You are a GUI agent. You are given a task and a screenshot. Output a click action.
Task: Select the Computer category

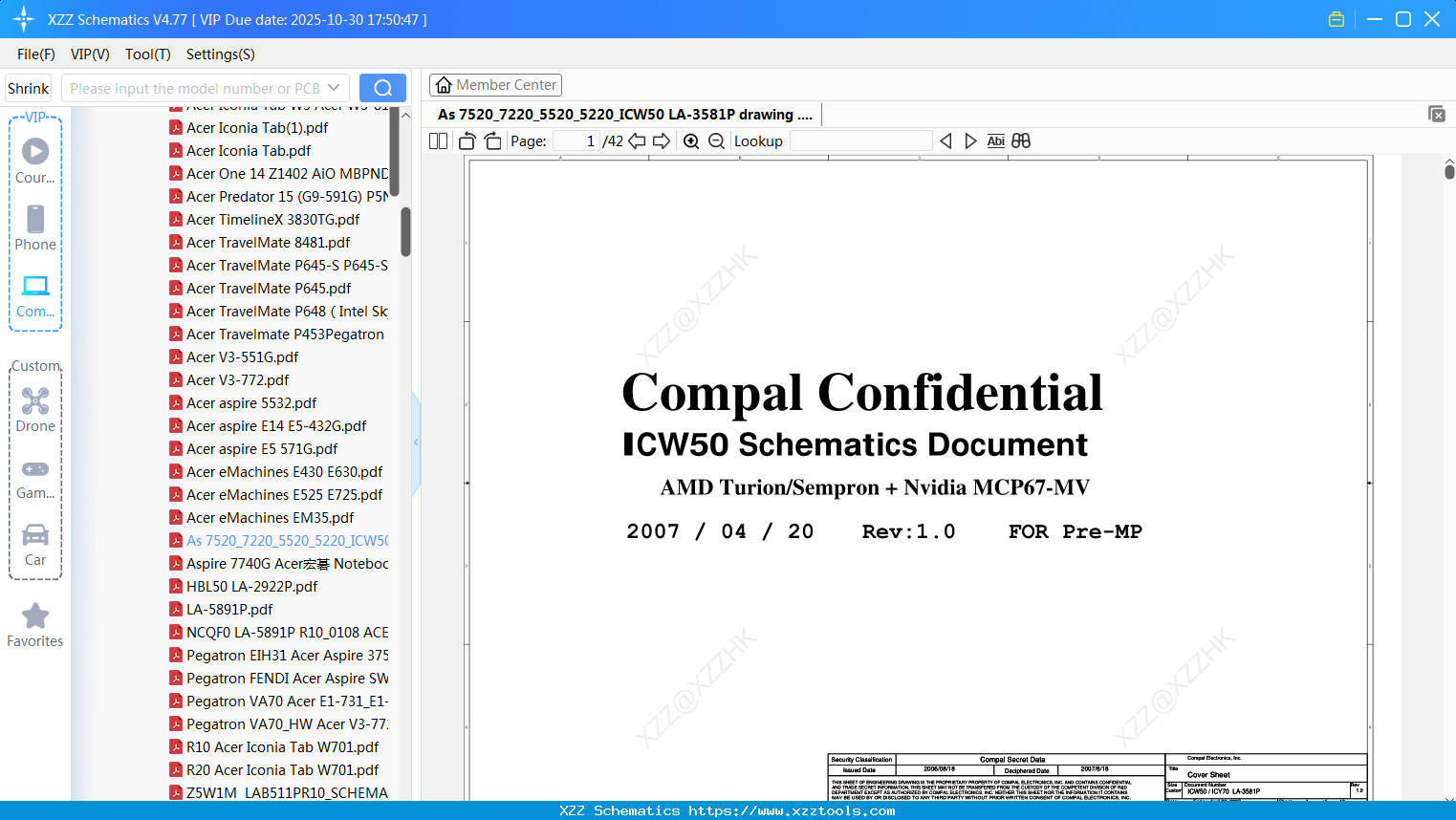(35, 296)
